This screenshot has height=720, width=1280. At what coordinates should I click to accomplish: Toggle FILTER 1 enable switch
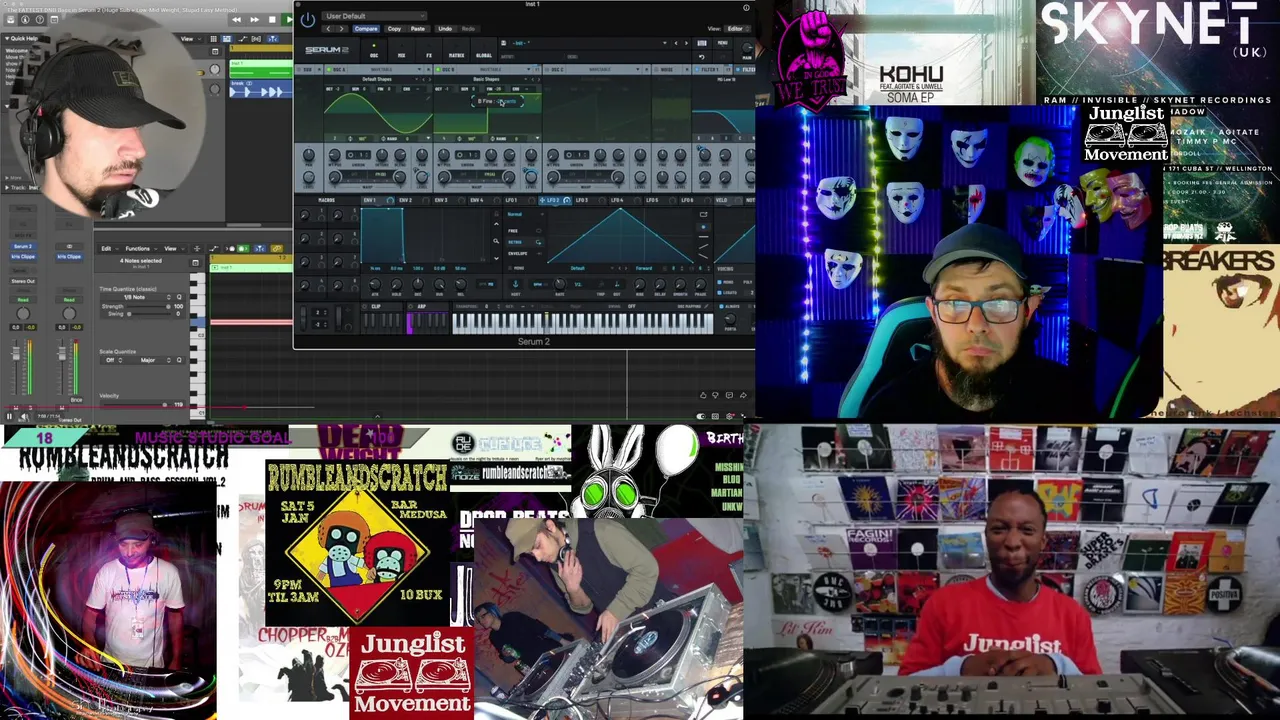[x=696, y=69]
